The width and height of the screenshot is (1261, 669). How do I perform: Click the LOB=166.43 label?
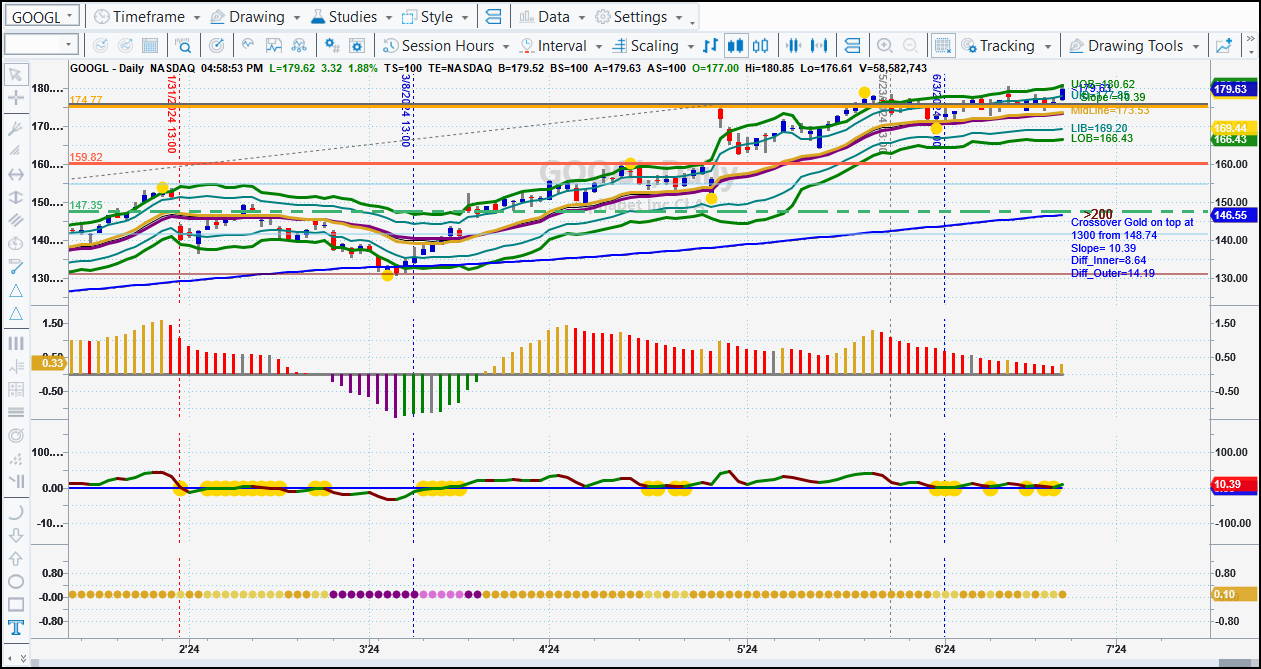1100,138
